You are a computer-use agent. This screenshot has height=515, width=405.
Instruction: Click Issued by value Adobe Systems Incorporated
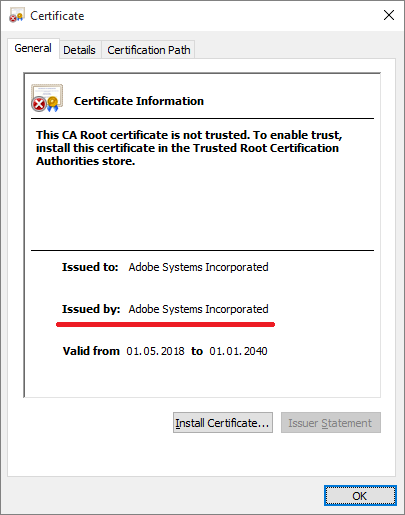(x=198, y=309)
